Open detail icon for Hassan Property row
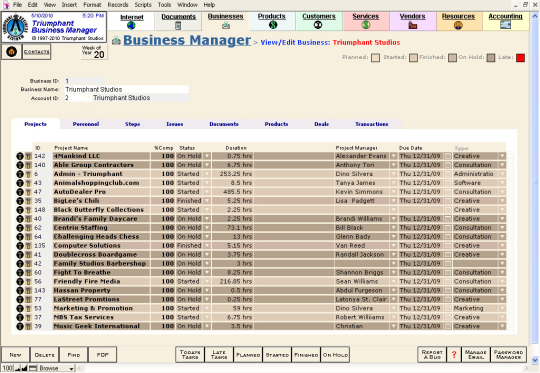The height and width of the screenshot is (373, 540). [20, 290]
